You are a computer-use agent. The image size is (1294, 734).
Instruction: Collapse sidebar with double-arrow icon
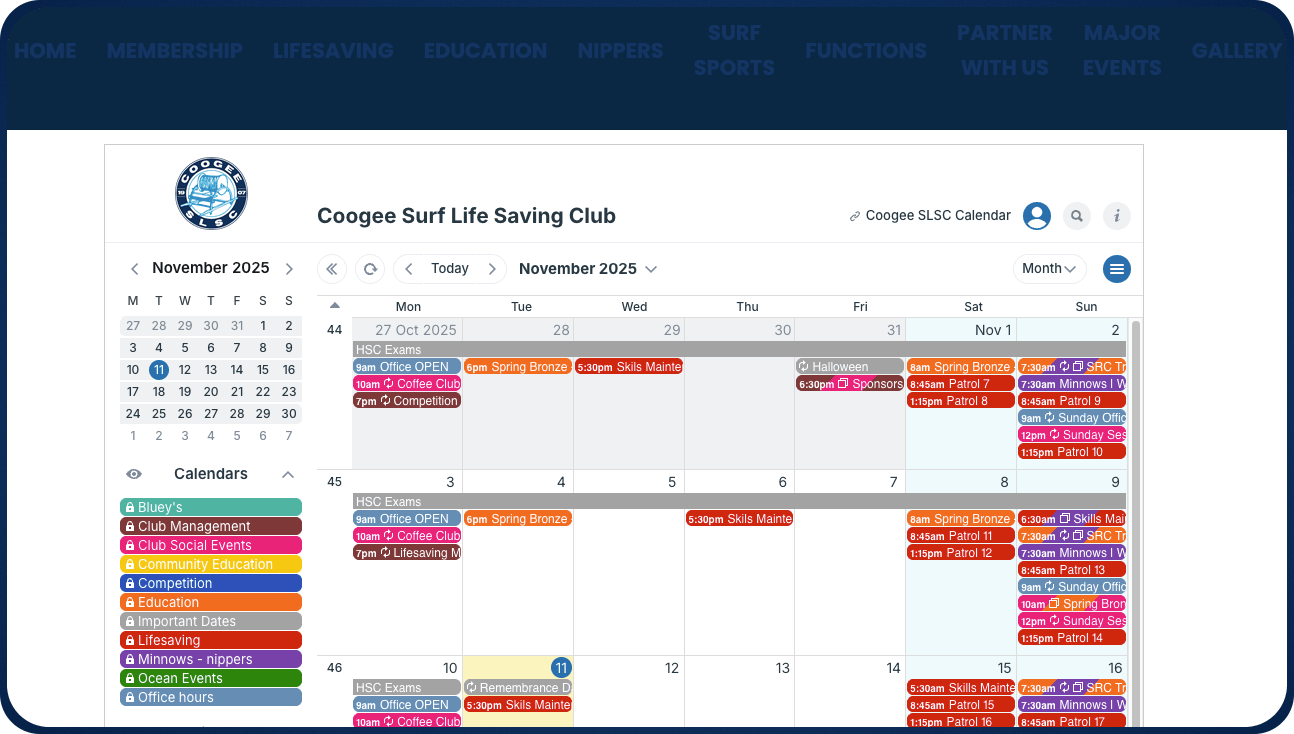332,269
